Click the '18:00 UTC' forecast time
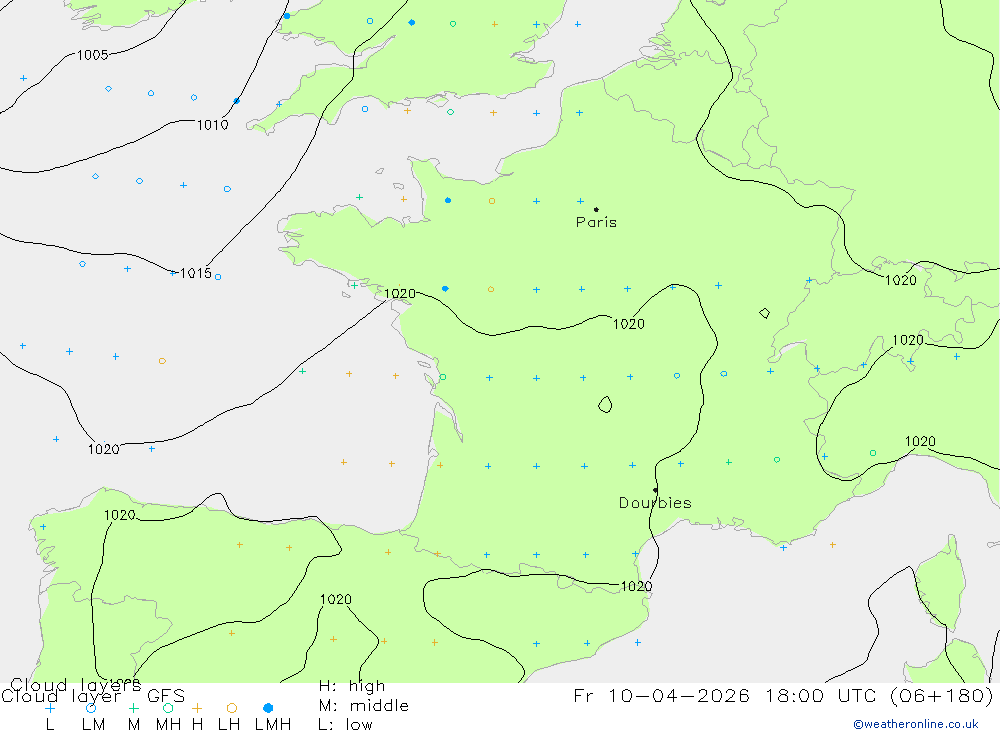1000x733 pixels. tap(823, 695)
